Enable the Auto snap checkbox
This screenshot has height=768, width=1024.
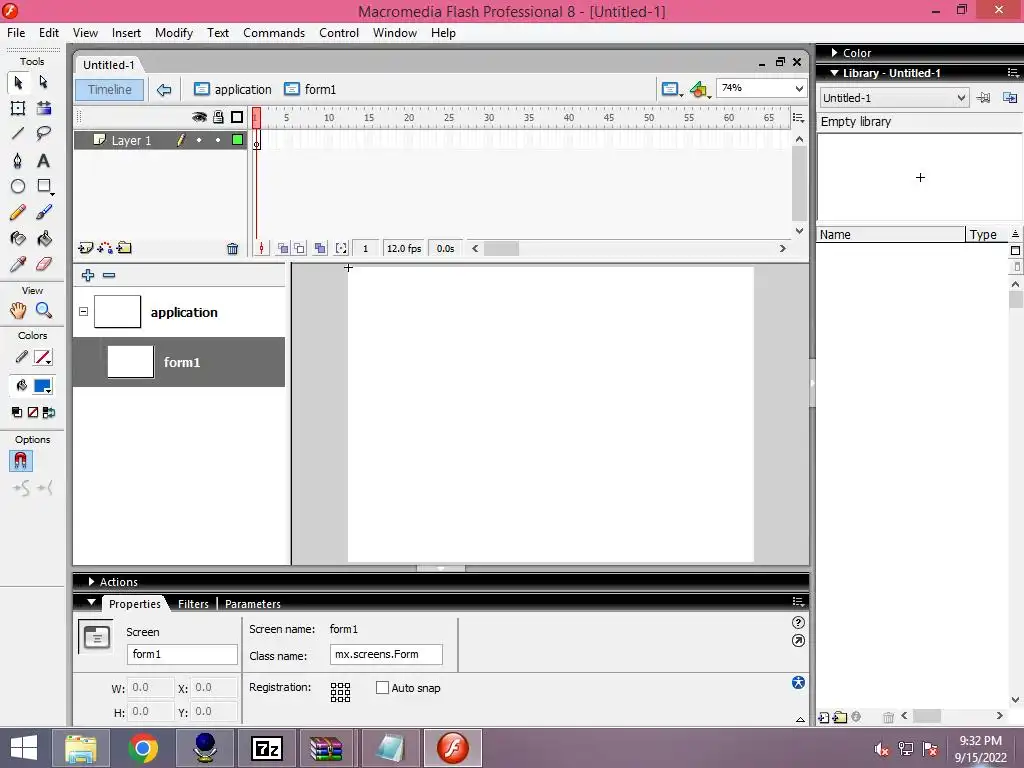tap(383, 688)
